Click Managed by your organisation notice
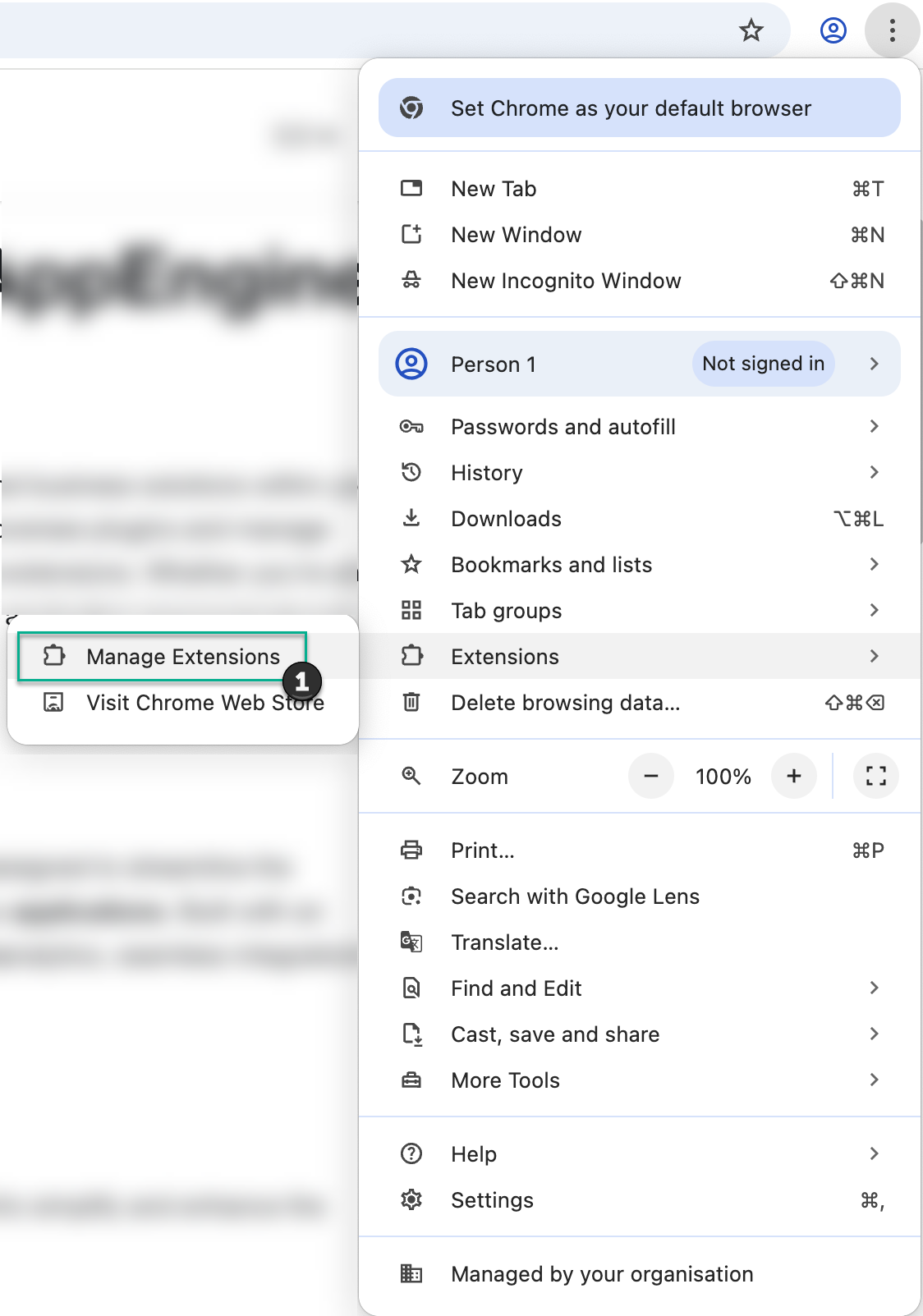Image resolution: width=923 pixels, height=1316 pixels. 601,1274
